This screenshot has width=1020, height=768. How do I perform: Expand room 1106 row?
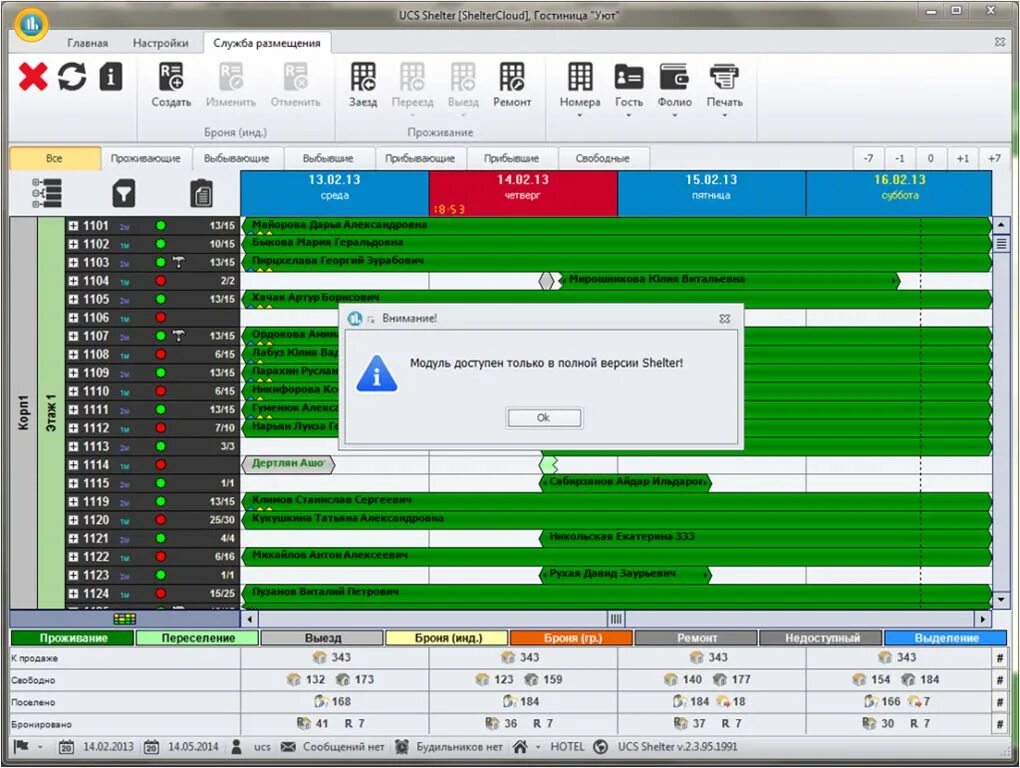click(x=74, y=318)
